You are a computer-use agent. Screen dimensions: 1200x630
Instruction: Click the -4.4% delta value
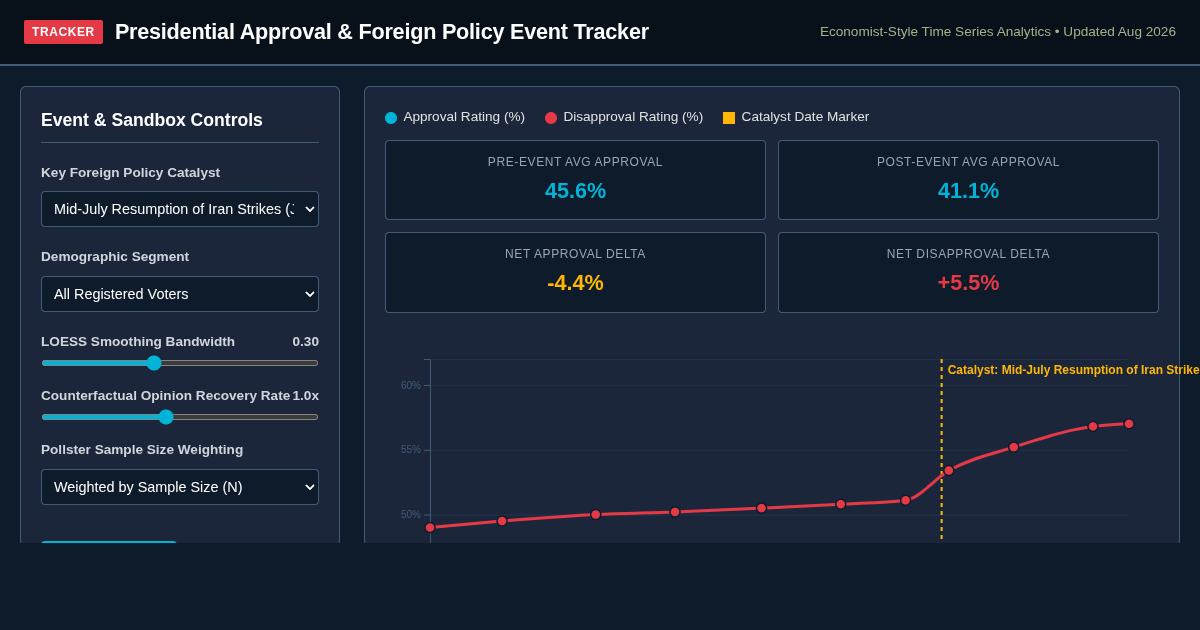tap(575, 283)
